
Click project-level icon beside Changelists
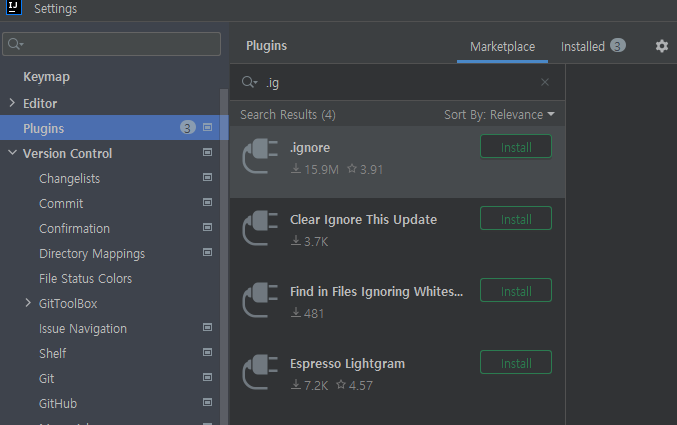207,177
